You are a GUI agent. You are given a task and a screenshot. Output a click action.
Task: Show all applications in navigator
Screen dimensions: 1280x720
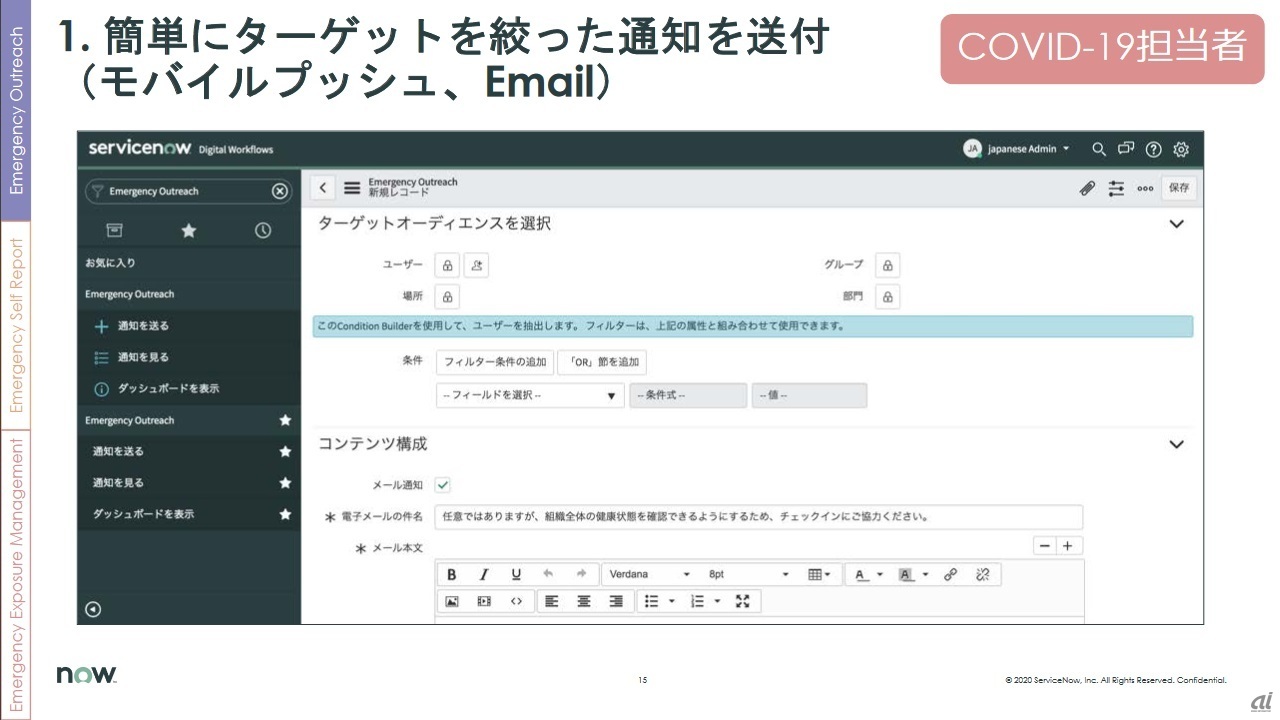tap(115, 231)
